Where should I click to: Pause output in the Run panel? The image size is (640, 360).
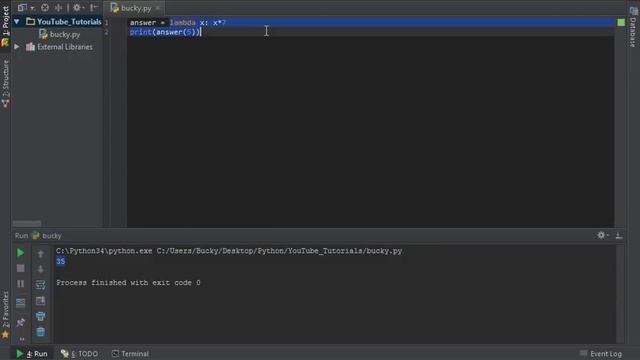pos(20,284)
